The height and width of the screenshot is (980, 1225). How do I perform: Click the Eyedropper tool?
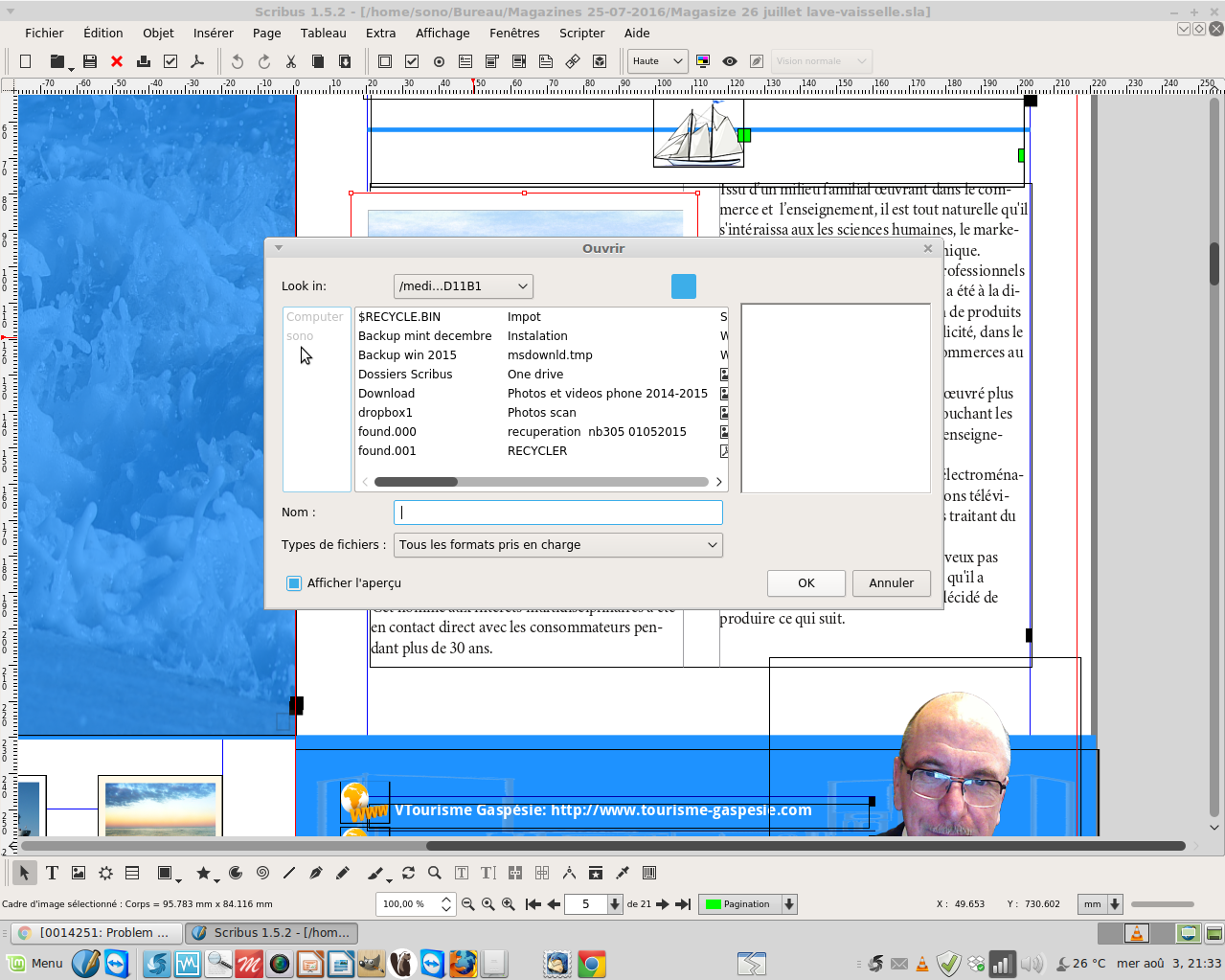coord(623,873)
